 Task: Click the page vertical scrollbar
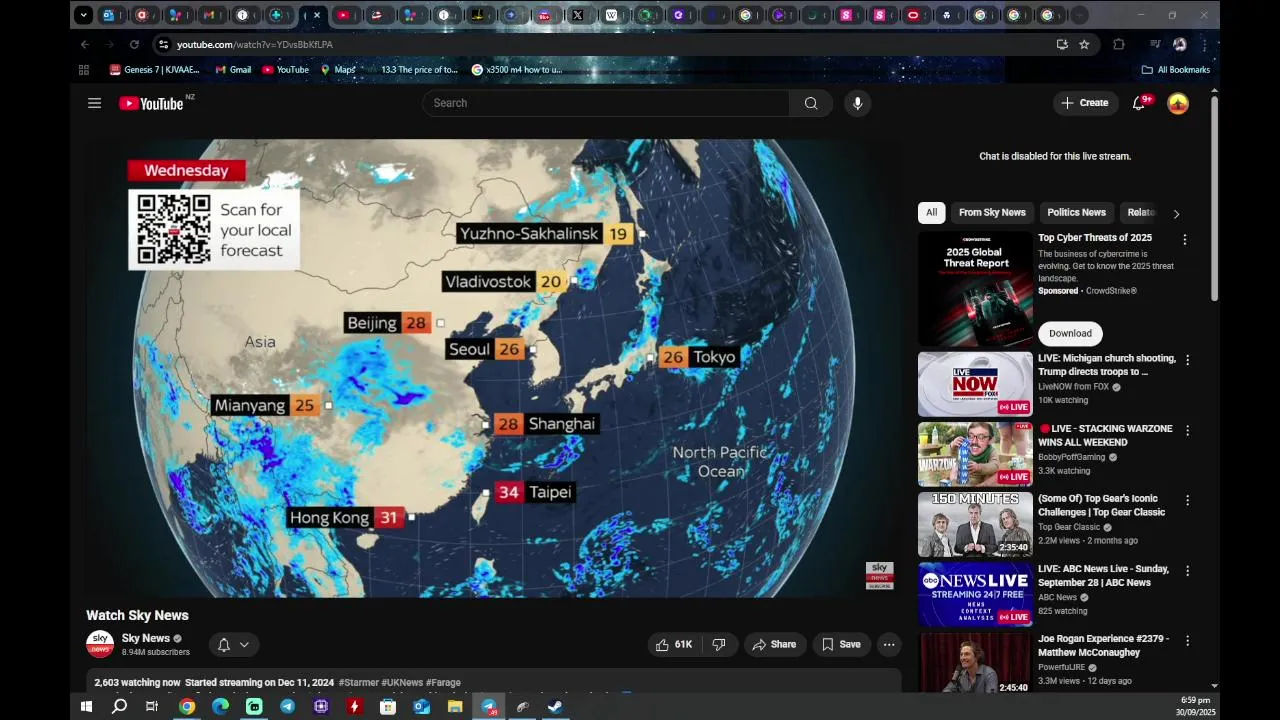pyautogui.click(x=1215, y=200)
